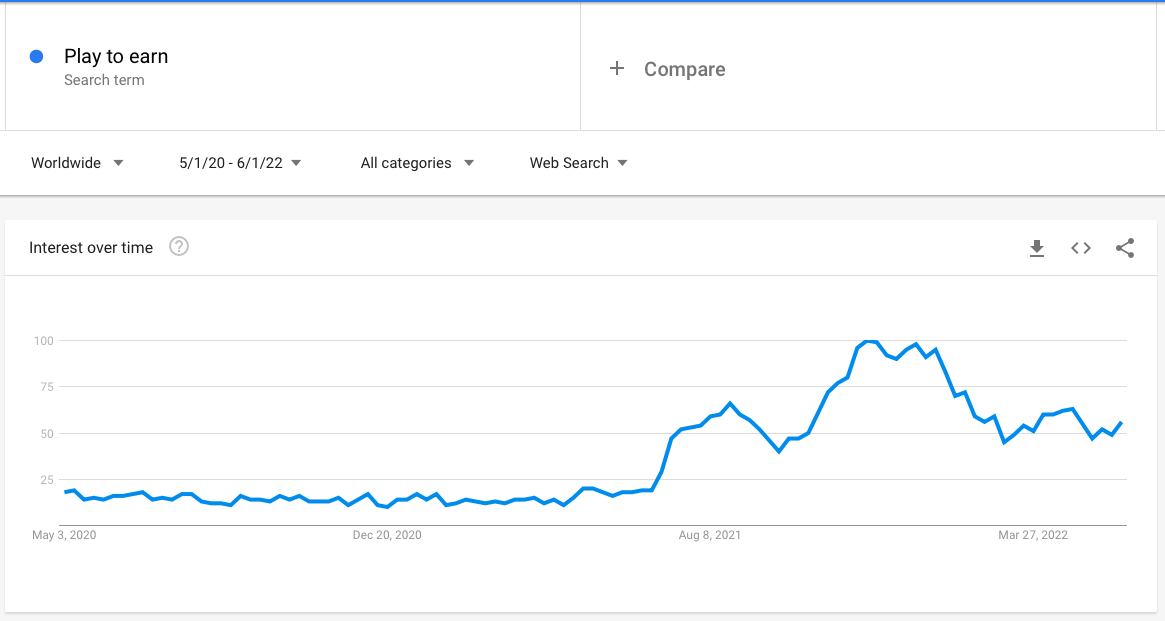Viewport: 1165px width, 621px height.
Task: Click the blue dot beside Play to earn
Action: point(37,57)
